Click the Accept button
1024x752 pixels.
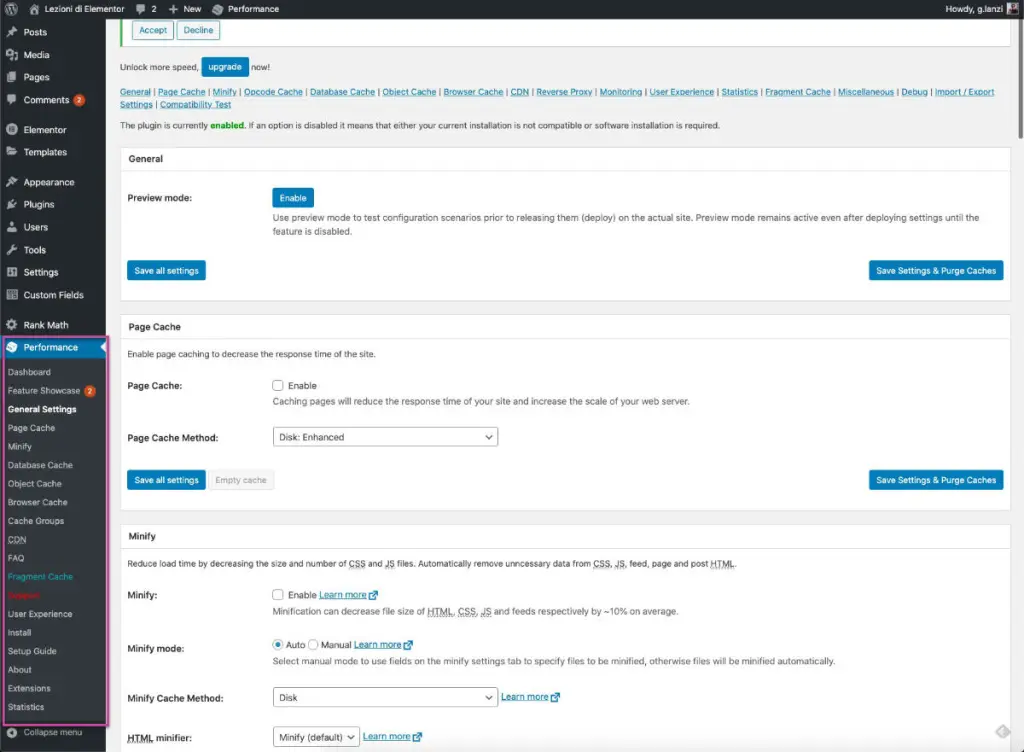(153, 30)
